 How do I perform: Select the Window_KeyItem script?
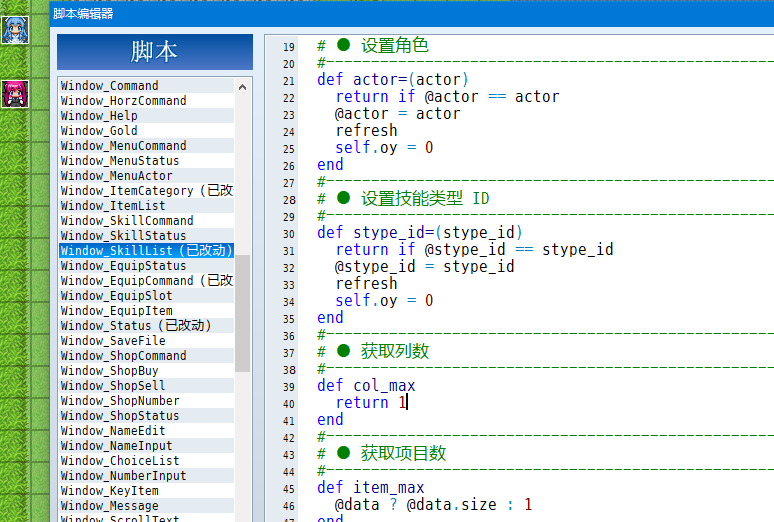pos(147,490)
